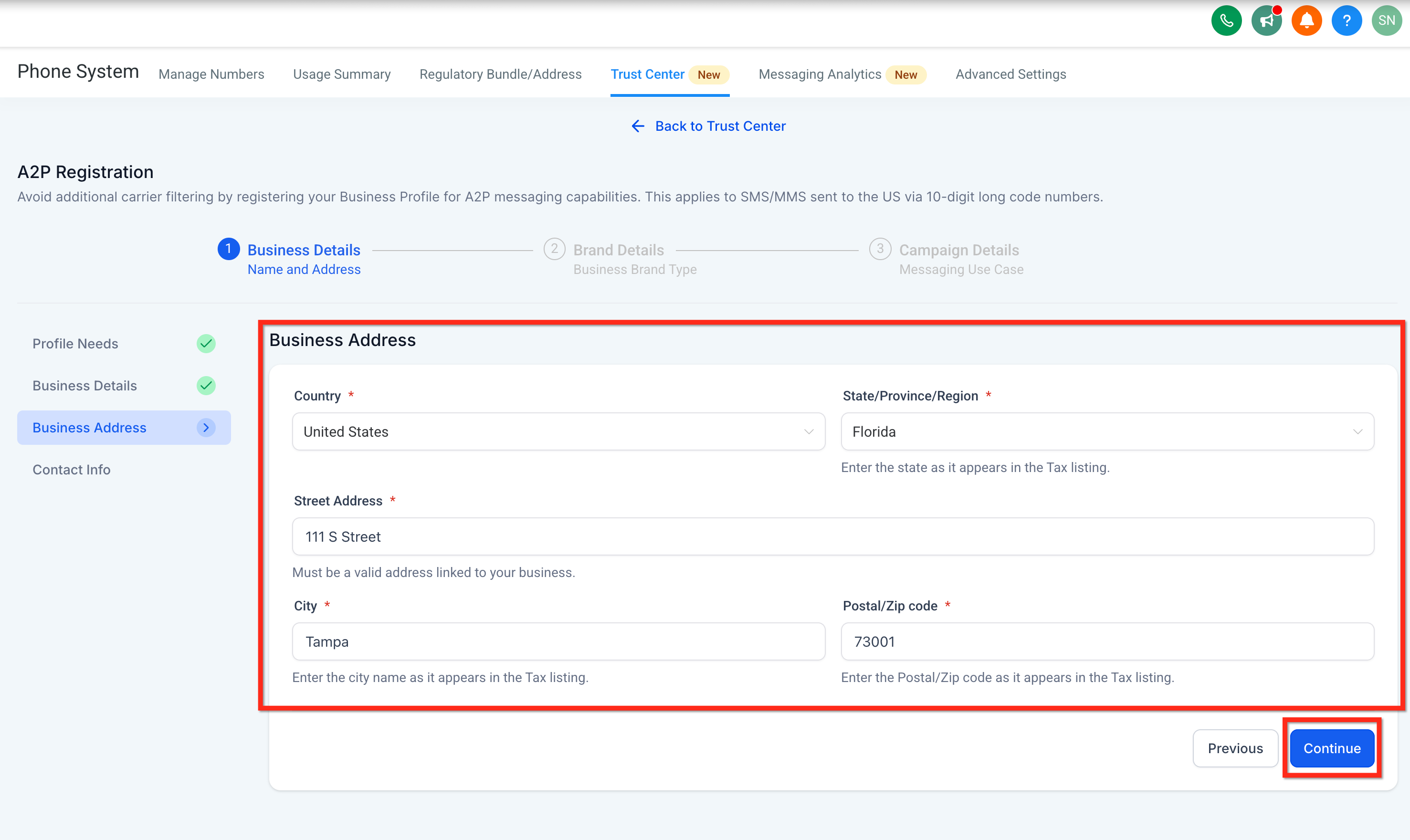This screenshot has height=840, width=1410.
Task: Open the Country dropdown
Action: coord(558,432)
